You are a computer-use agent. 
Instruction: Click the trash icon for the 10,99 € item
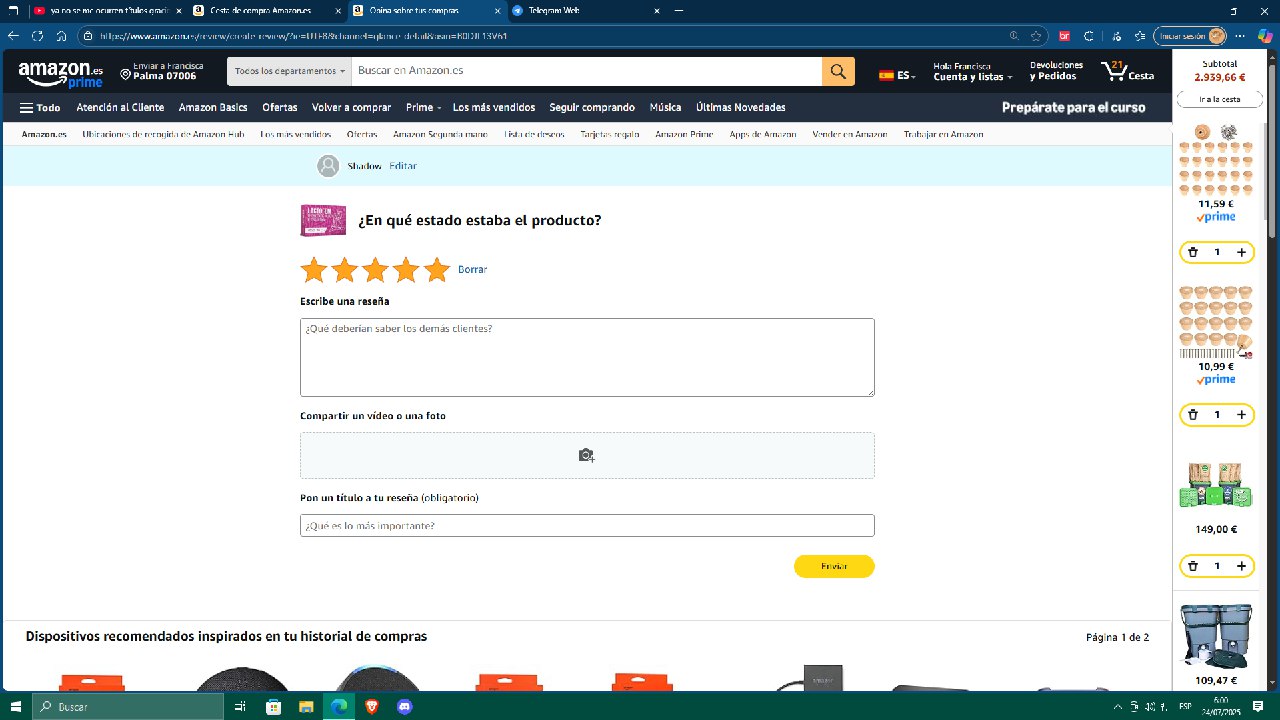tap(1193, 414)
